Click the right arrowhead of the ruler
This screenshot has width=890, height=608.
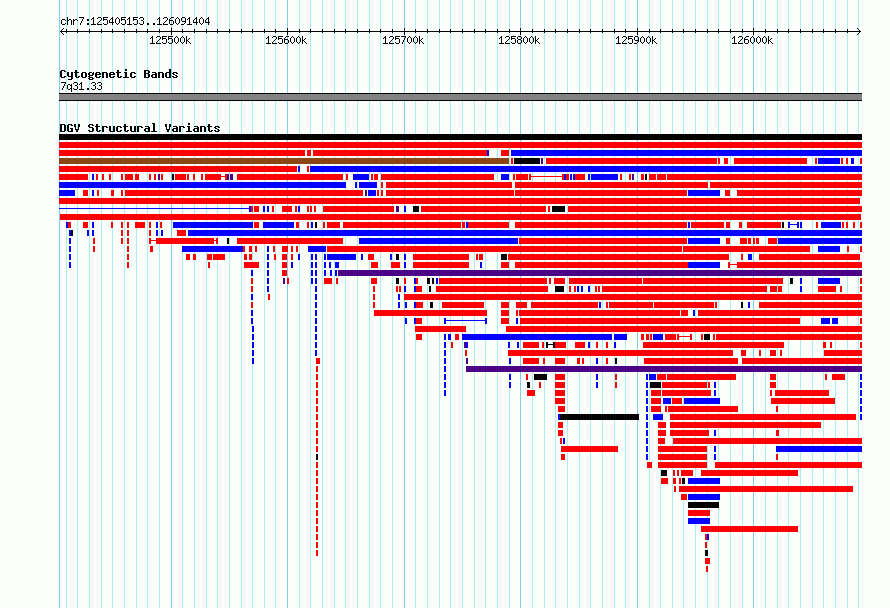pos(859,31)
